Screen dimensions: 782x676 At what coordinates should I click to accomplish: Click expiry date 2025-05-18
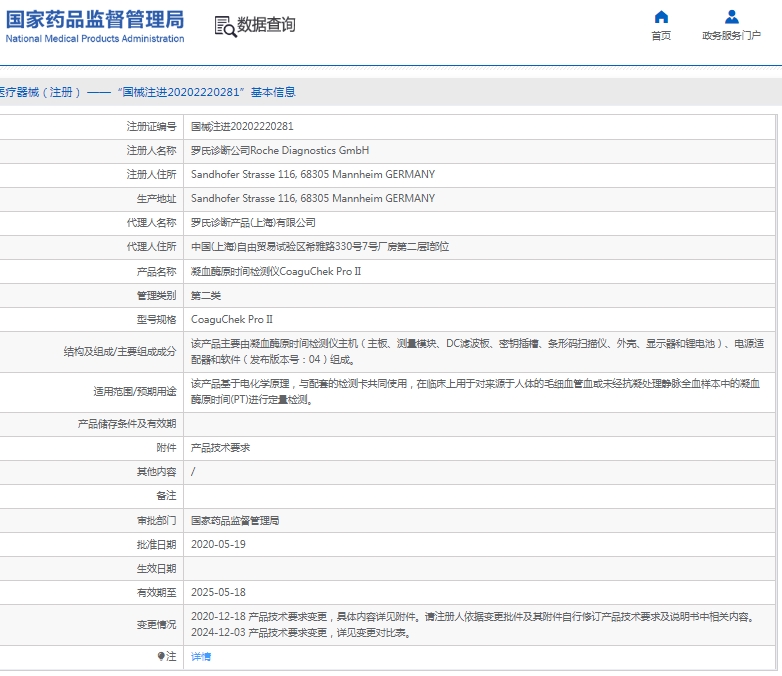(218, 592)
